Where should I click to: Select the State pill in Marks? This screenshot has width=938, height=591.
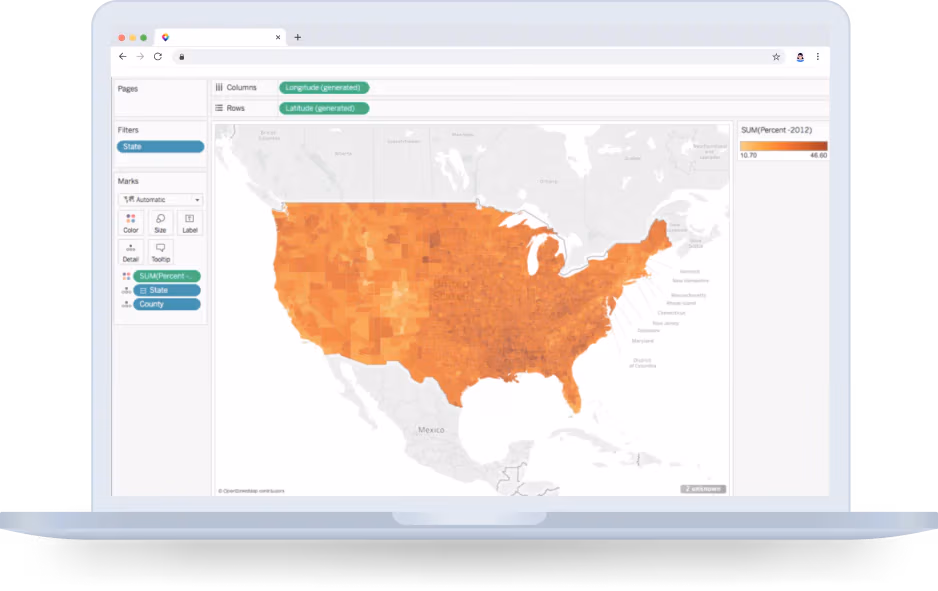tap(167, 290)
